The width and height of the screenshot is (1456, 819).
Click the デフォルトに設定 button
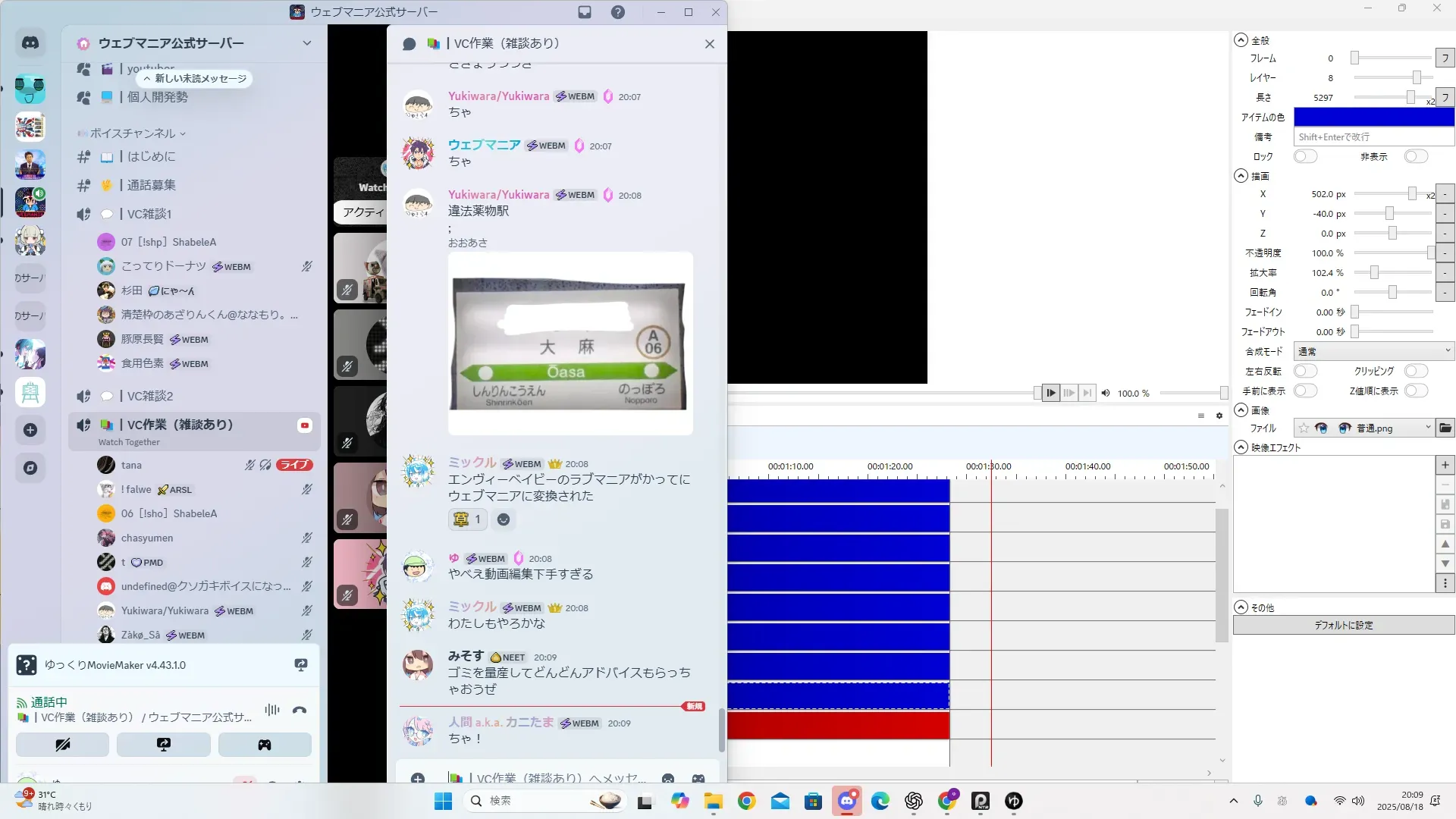click(x=1343, y=626)
